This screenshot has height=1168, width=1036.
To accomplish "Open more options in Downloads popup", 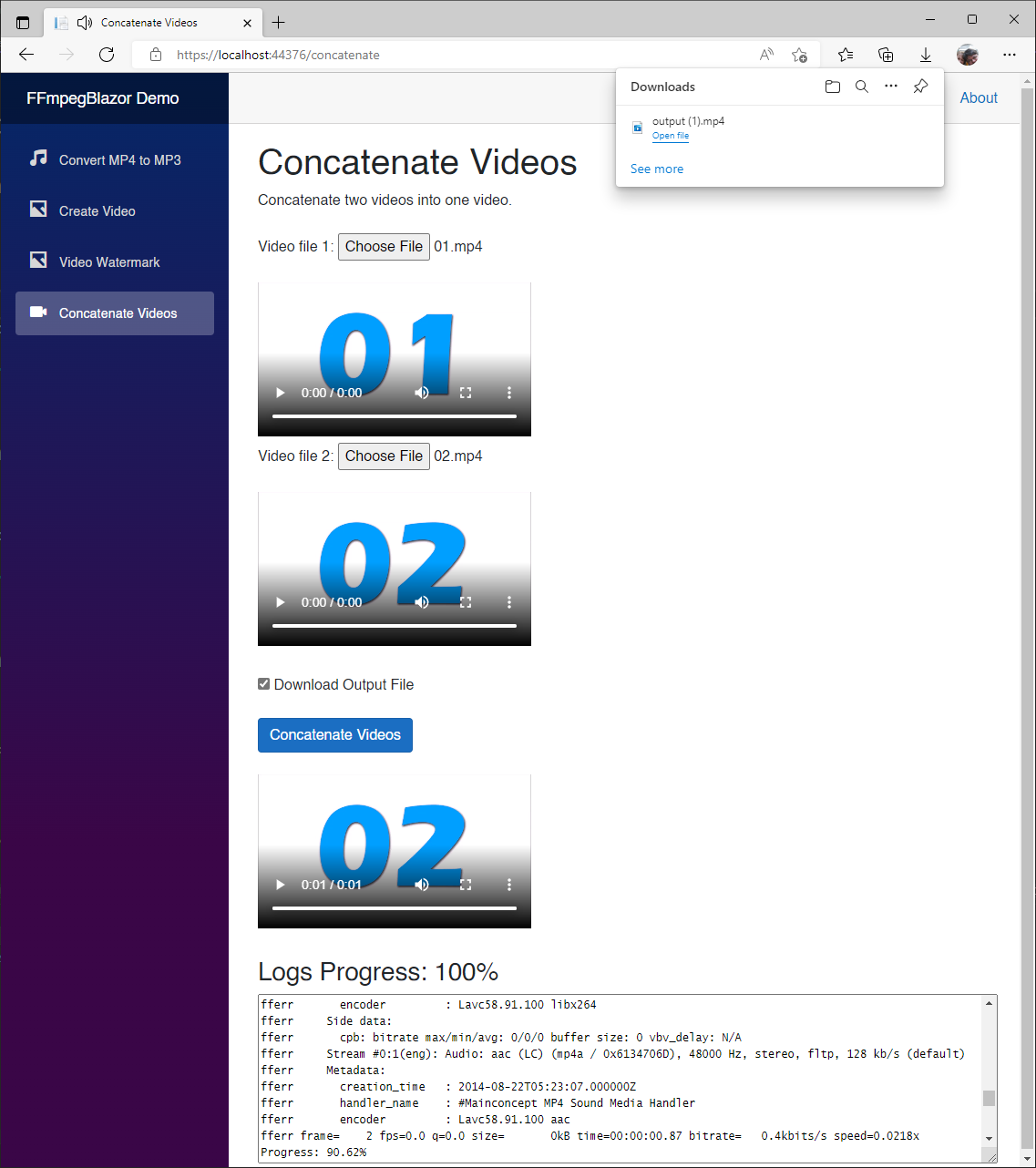I will (x=891, y=87).
